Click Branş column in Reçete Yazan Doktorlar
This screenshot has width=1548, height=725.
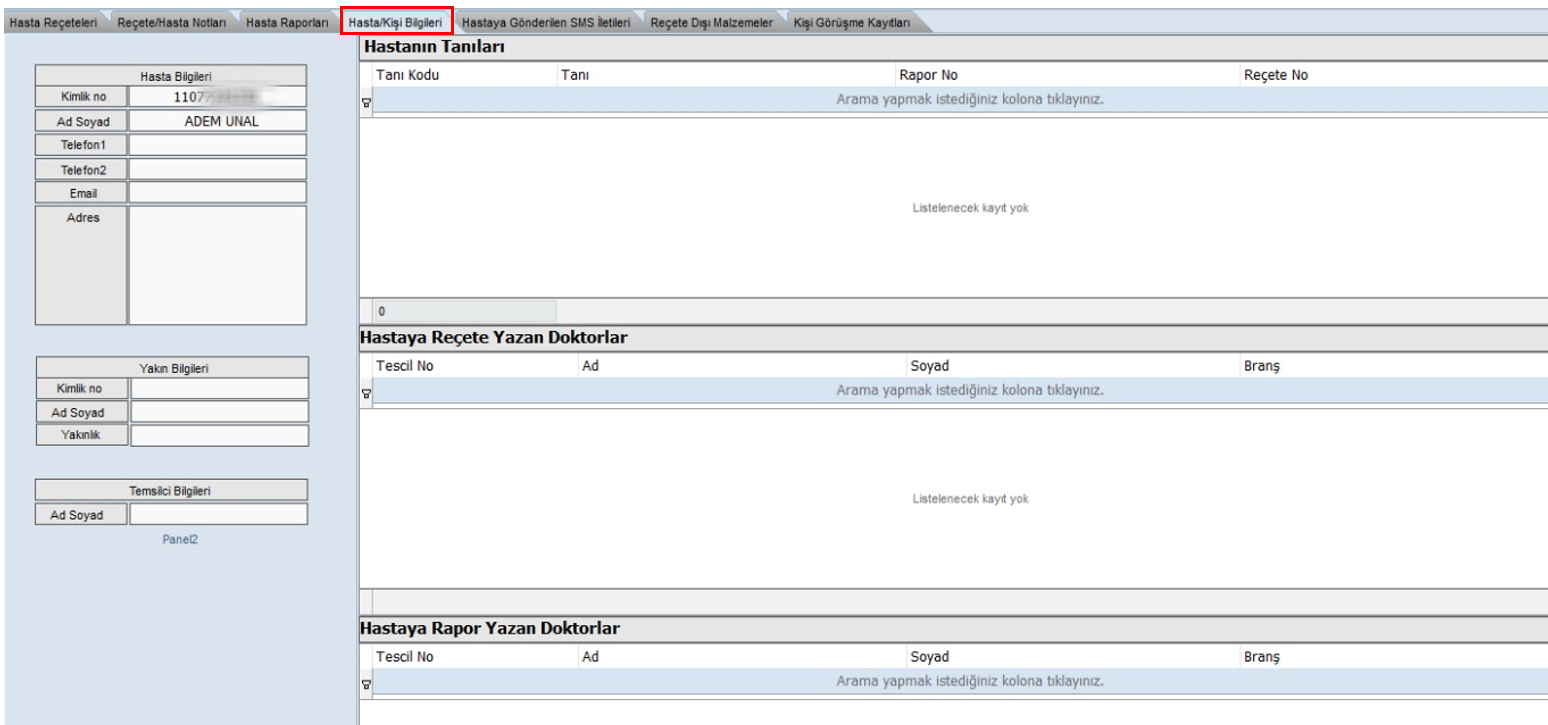click(x=1260, y=366)
